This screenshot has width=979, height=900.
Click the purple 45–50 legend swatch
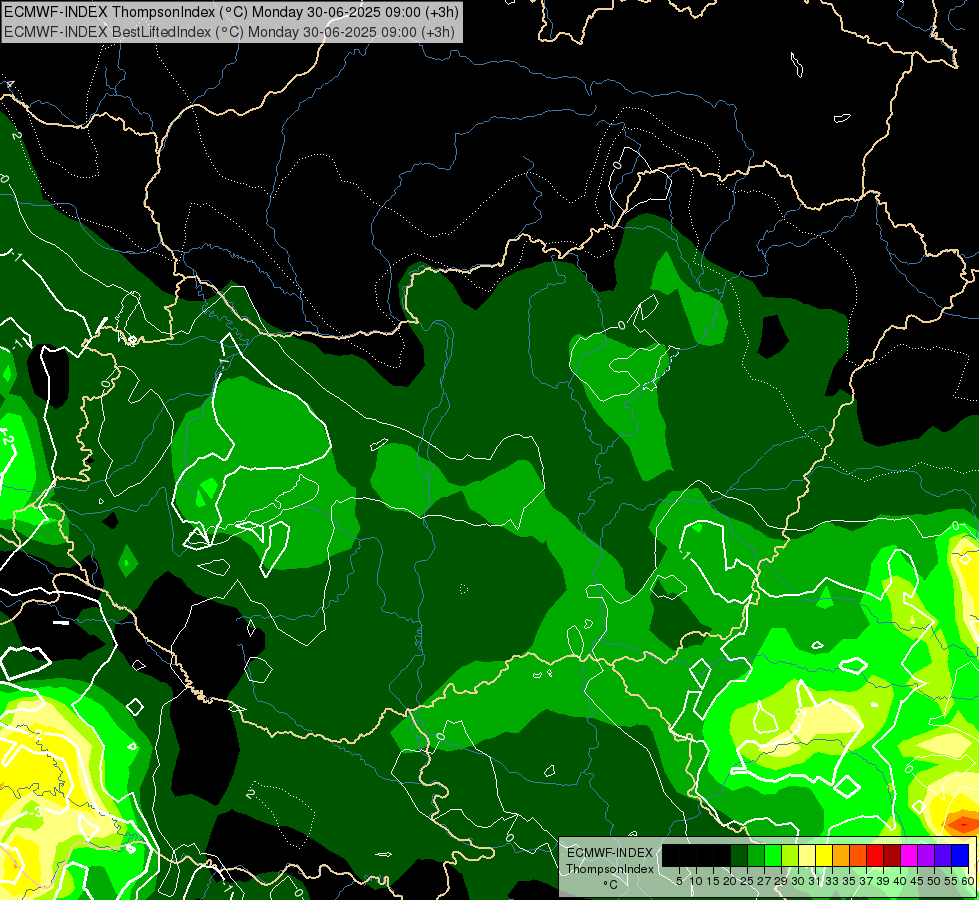tap(927, 856)
